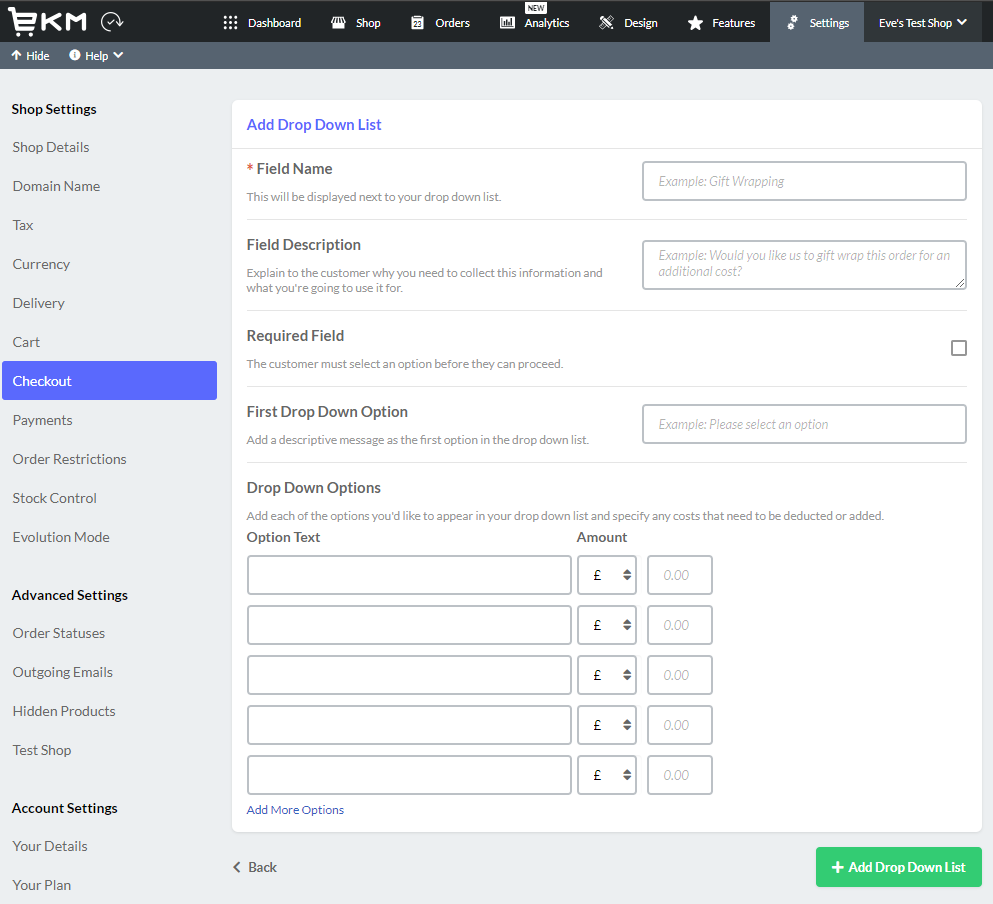Open the Orders section
The image size is (993, 904).
440,22
